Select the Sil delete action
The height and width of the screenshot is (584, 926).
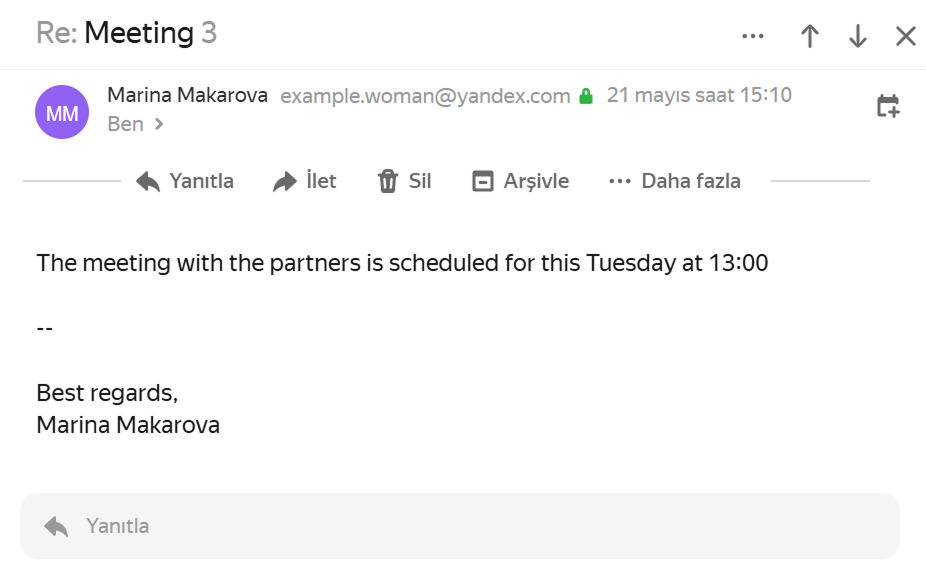[420, 181]
